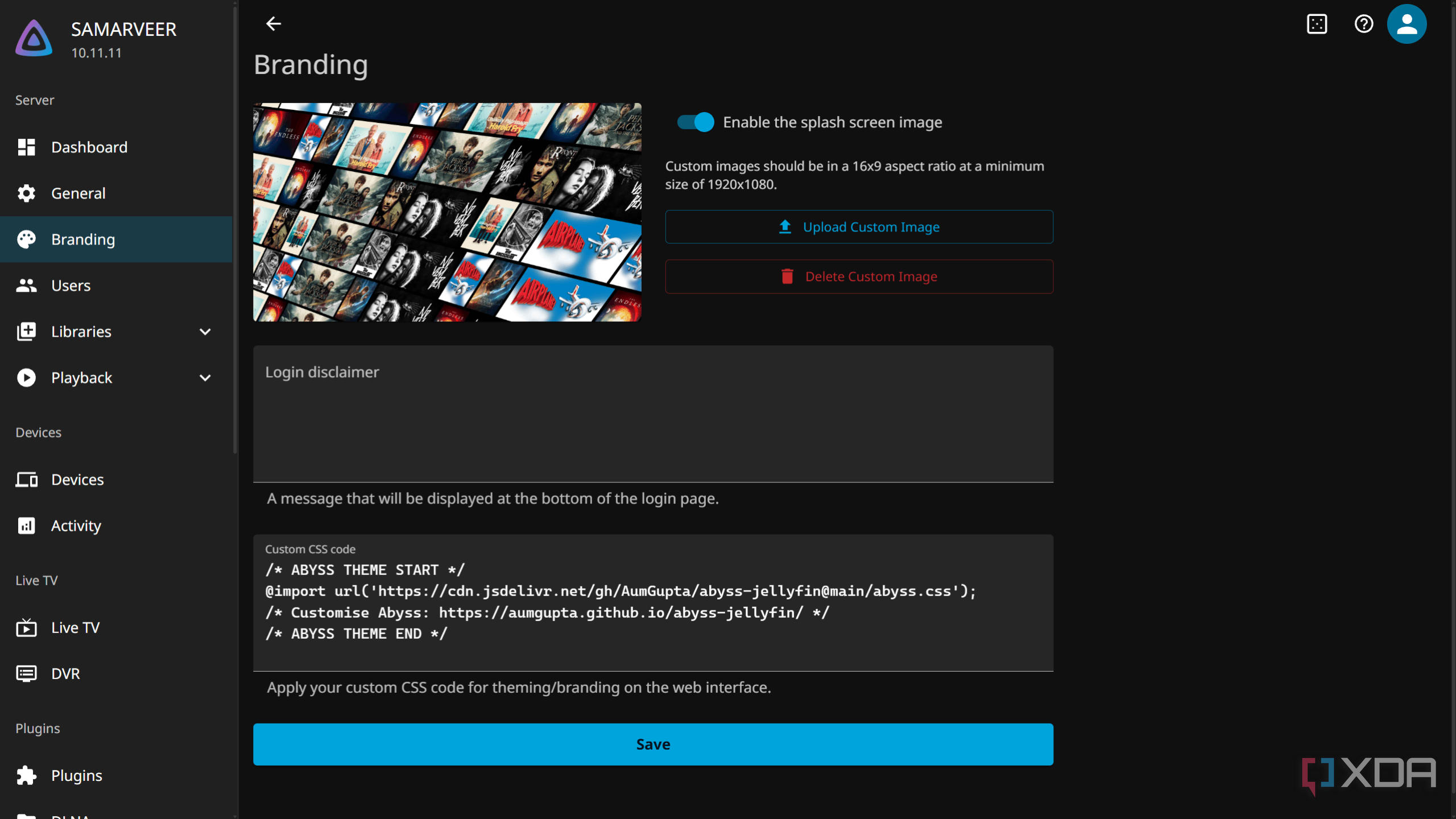The width and height of the screenshot is (1456, 819).
Task: Click the Branding palette icon
Action: coord(26,239)
